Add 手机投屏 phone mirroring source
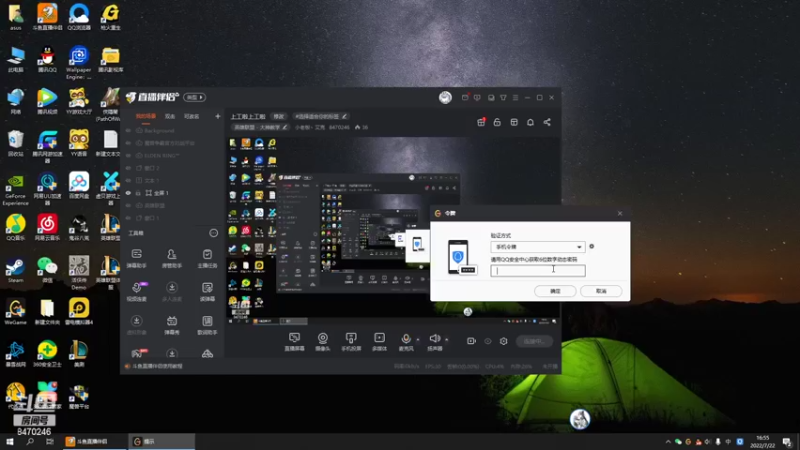 pyautogui.click(x=351, y=341)
